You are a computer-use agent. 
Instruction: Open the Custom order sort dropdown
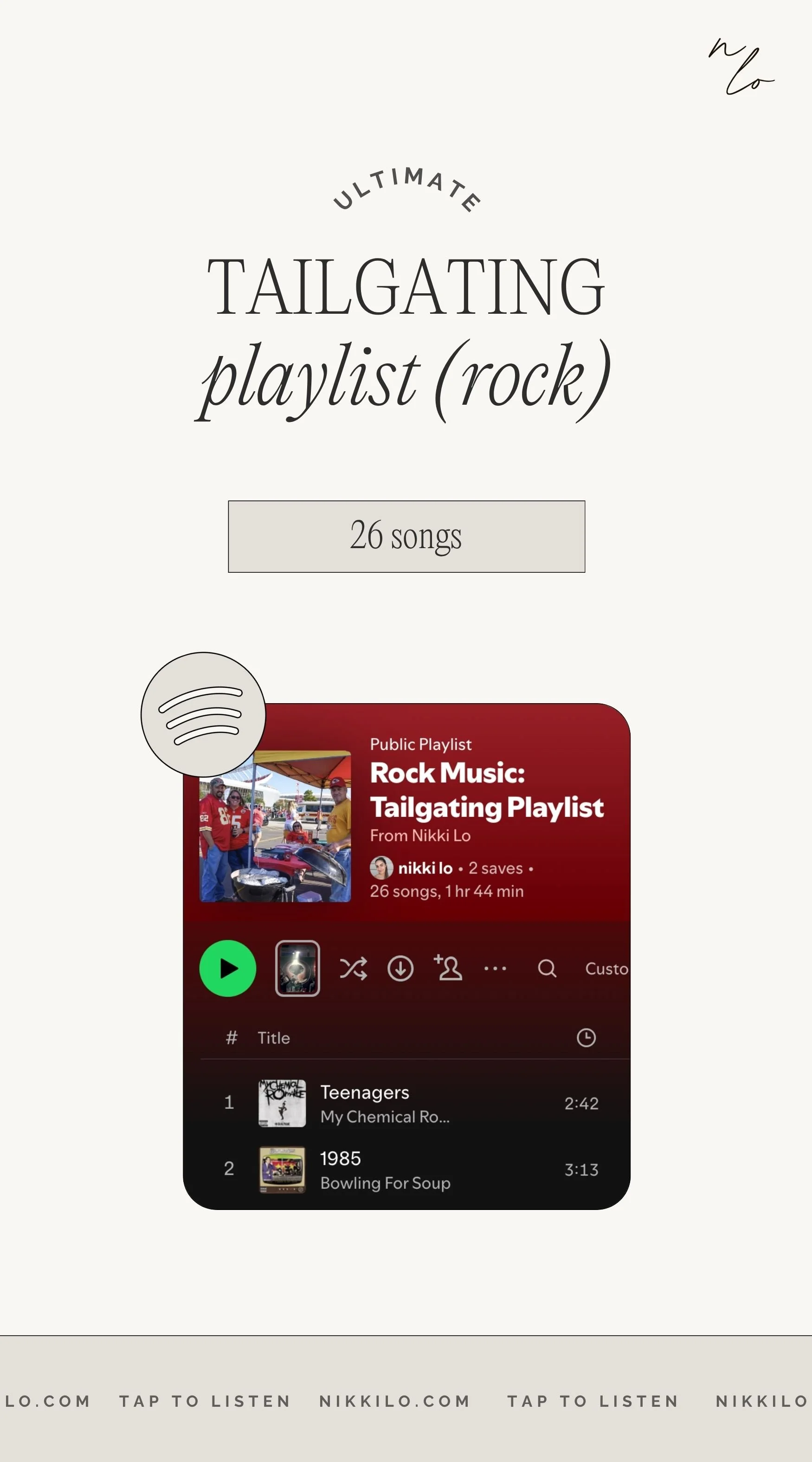click(606, 969)
